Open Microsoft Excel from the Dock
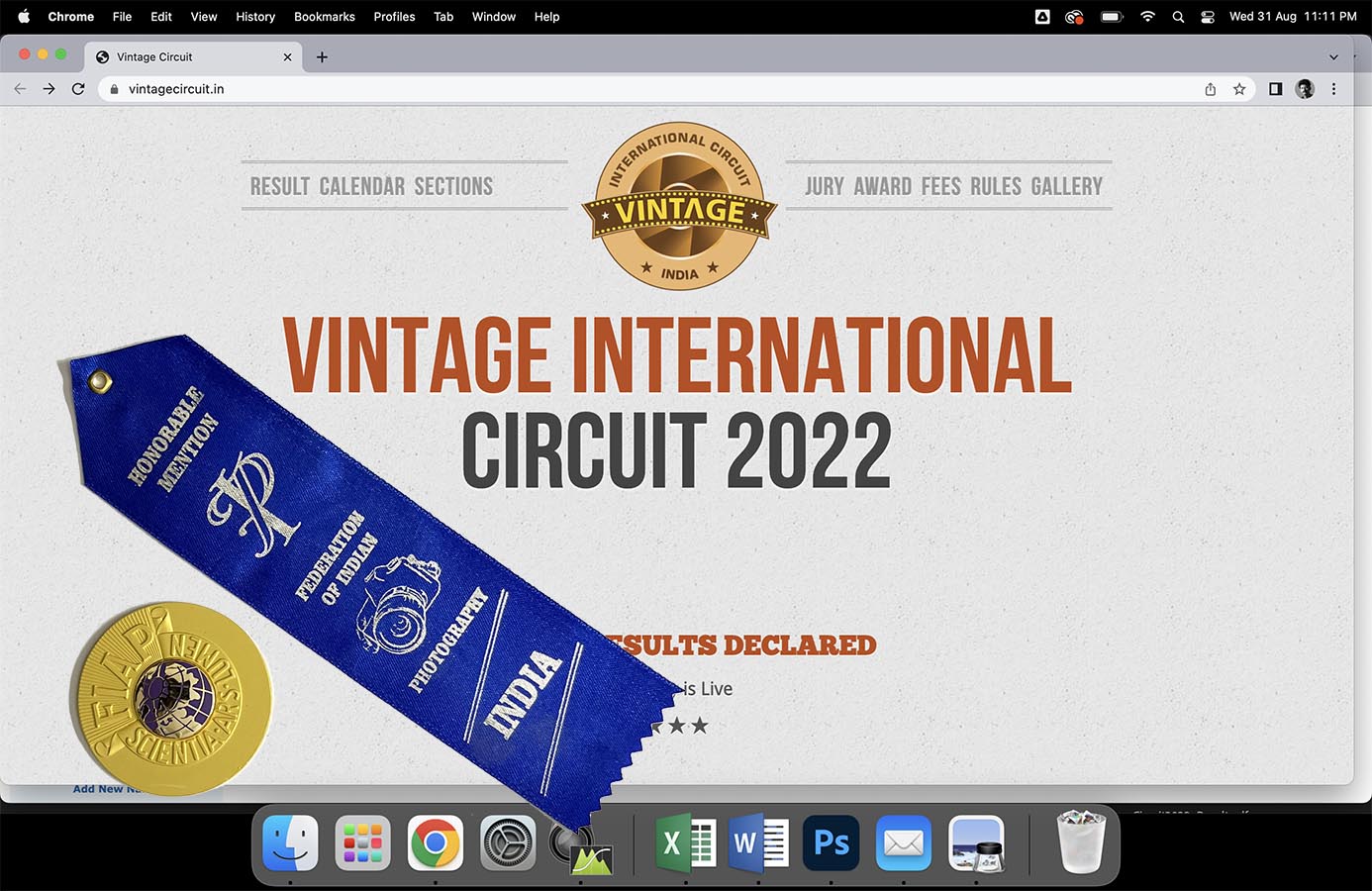Screen dimensions: 1372x891 [685, 842]
